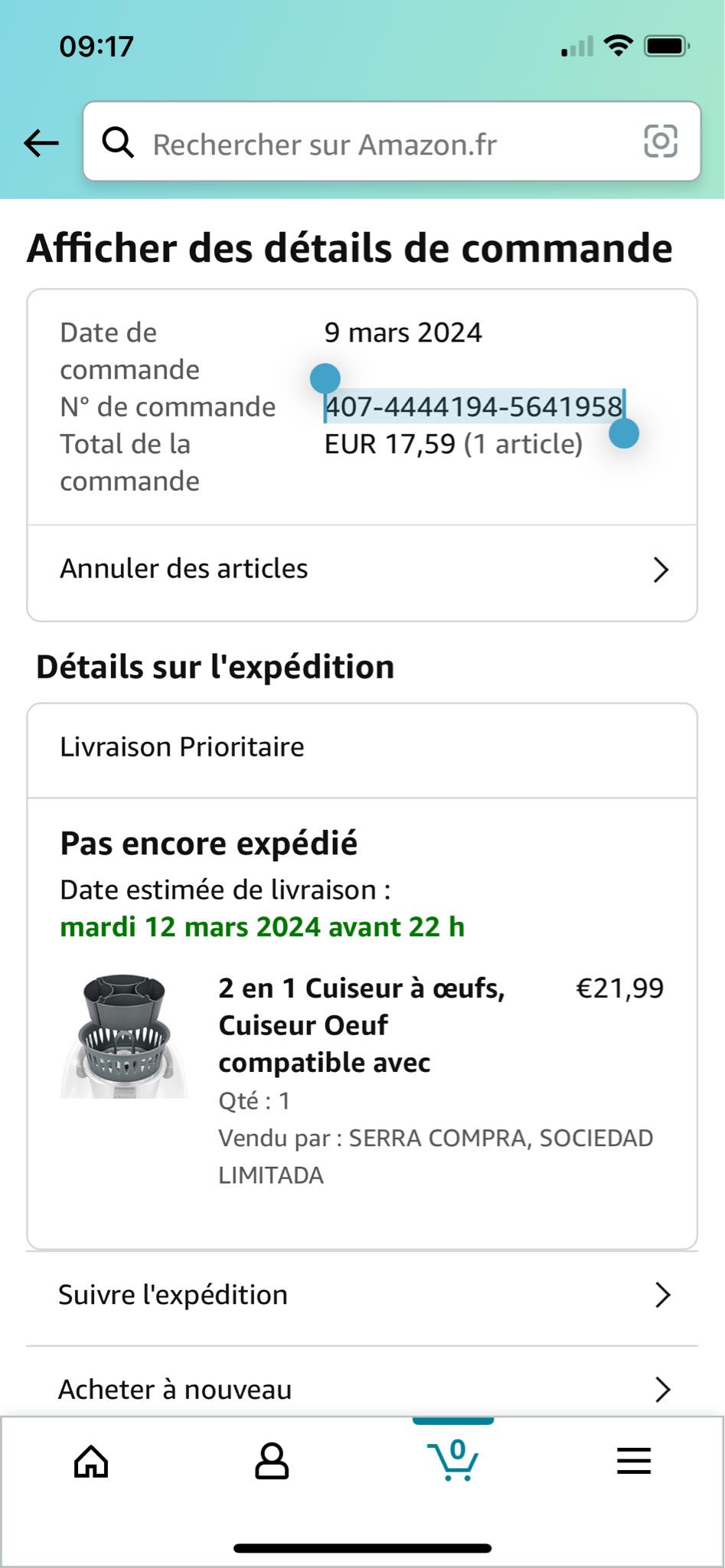725x1568 pixels.
Task: Open the egg cooker product thumbnail
Action: [125, 1036]
